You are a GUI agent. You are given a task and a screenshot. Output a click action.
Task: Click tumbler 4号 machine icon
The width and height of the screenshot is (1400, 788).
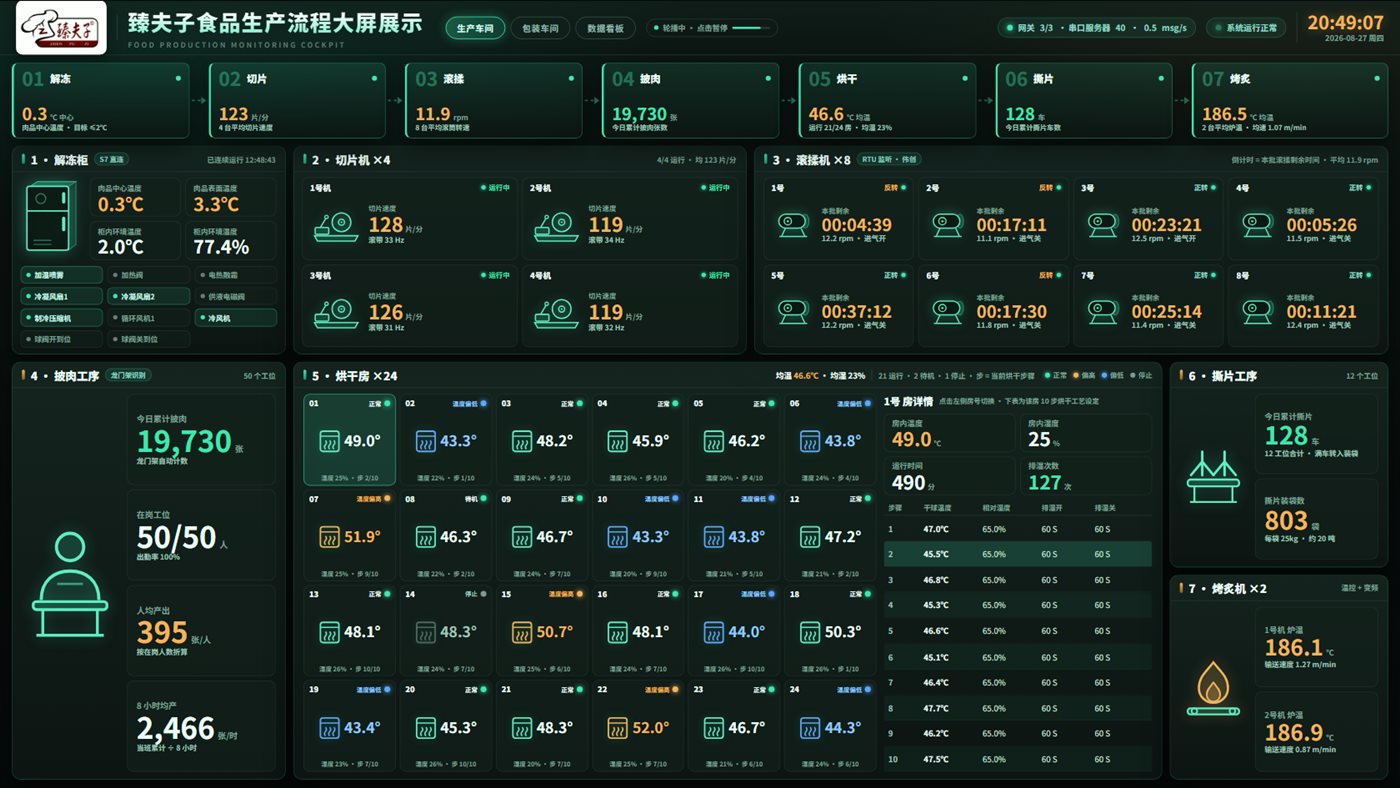1257,225
